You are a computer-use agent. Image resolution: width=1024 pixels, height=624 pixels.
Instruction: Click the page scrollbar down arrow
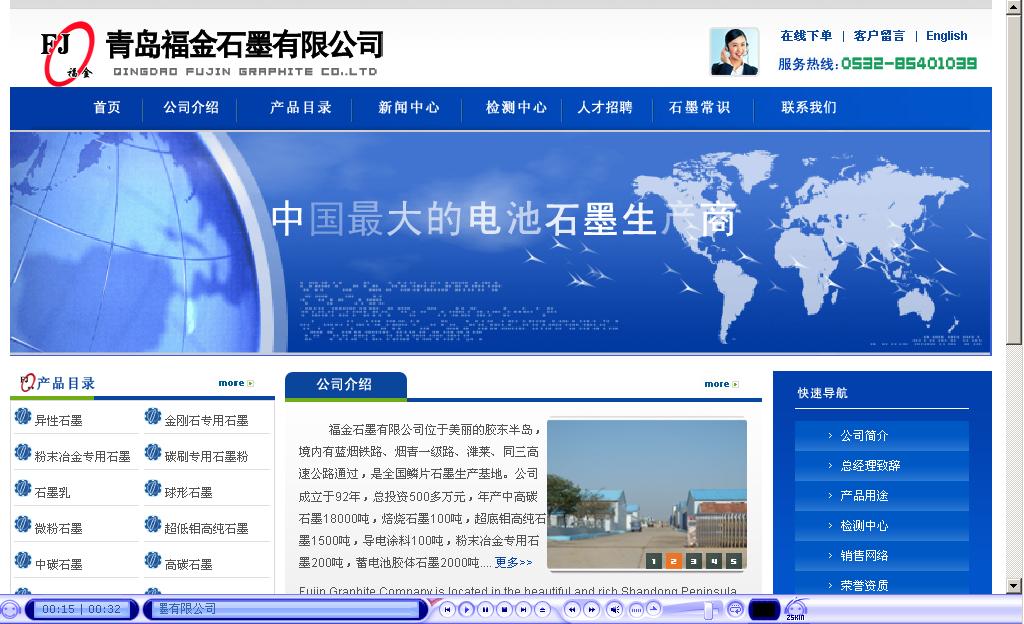click(x=1014, y=585)
